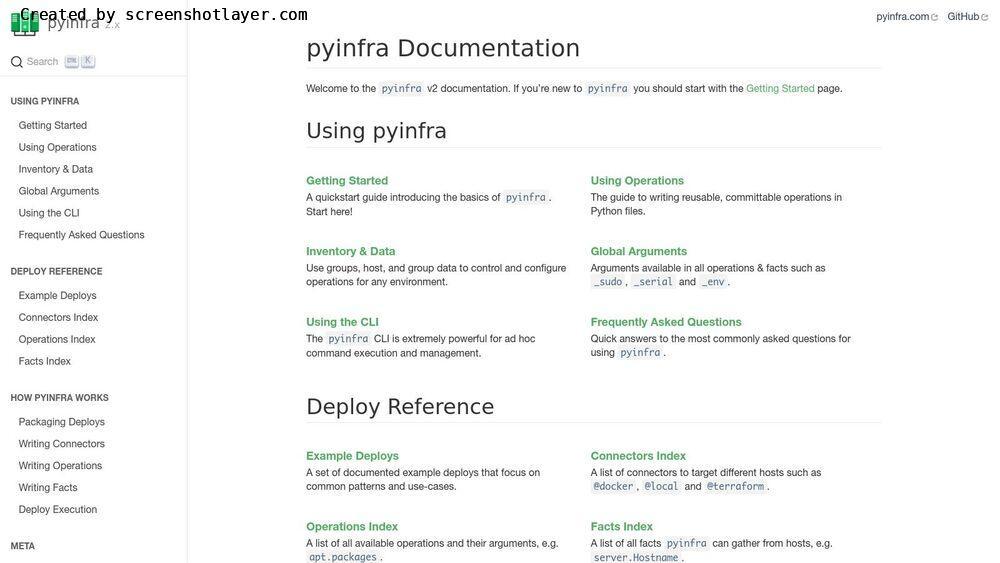
Task: Open Writing Connectors sidebar item
Action: point(61,444)
